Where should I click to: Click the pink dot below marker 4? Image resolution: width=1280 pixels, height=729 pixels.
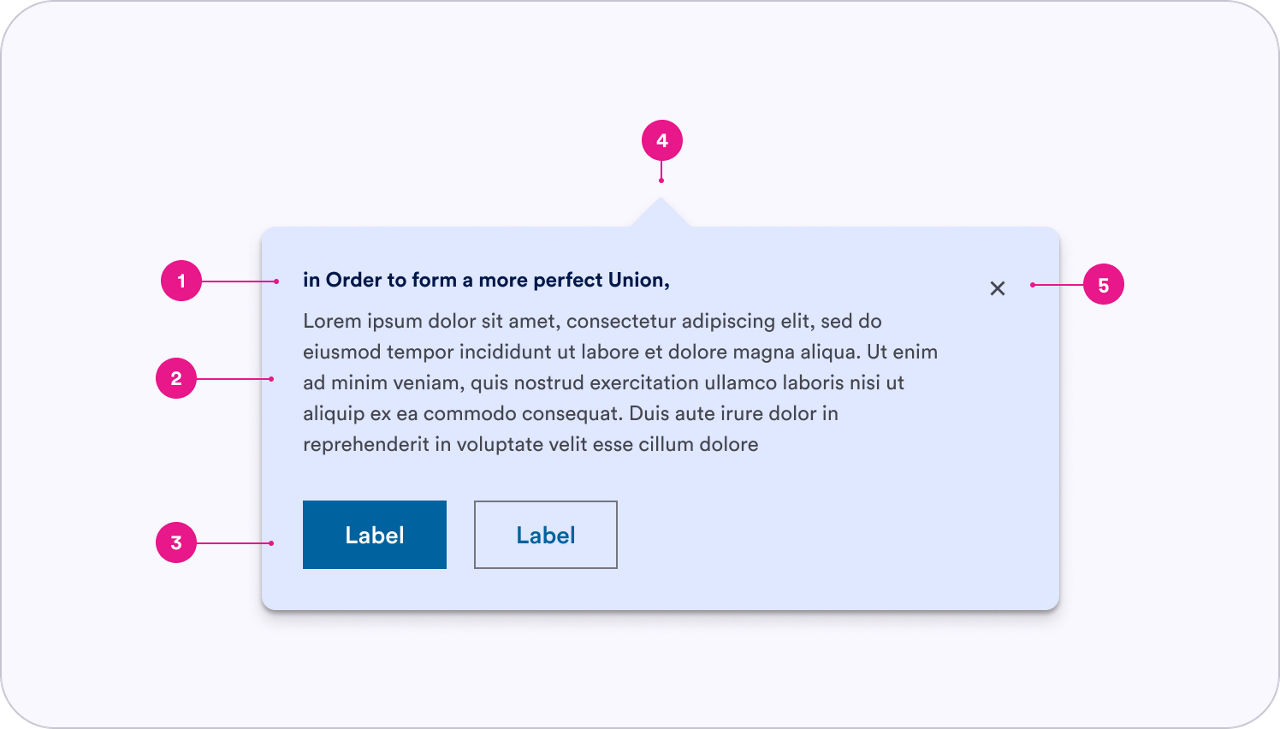pyautogui.click(x=661, y=180)
